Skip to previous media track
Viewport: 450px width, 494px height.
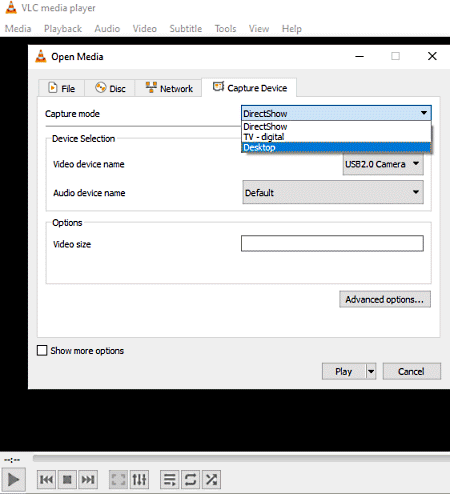(x=46, y=480)
